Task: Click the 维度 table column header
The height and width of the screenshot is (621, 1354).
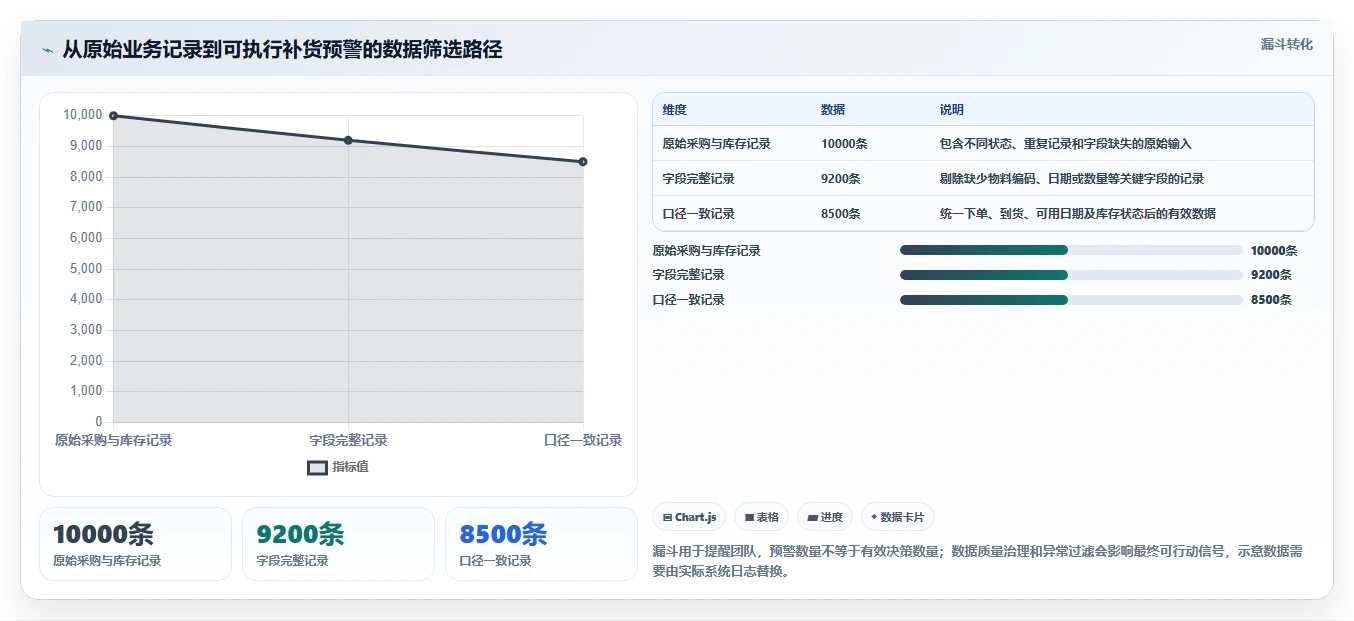Action: (674, 110)
